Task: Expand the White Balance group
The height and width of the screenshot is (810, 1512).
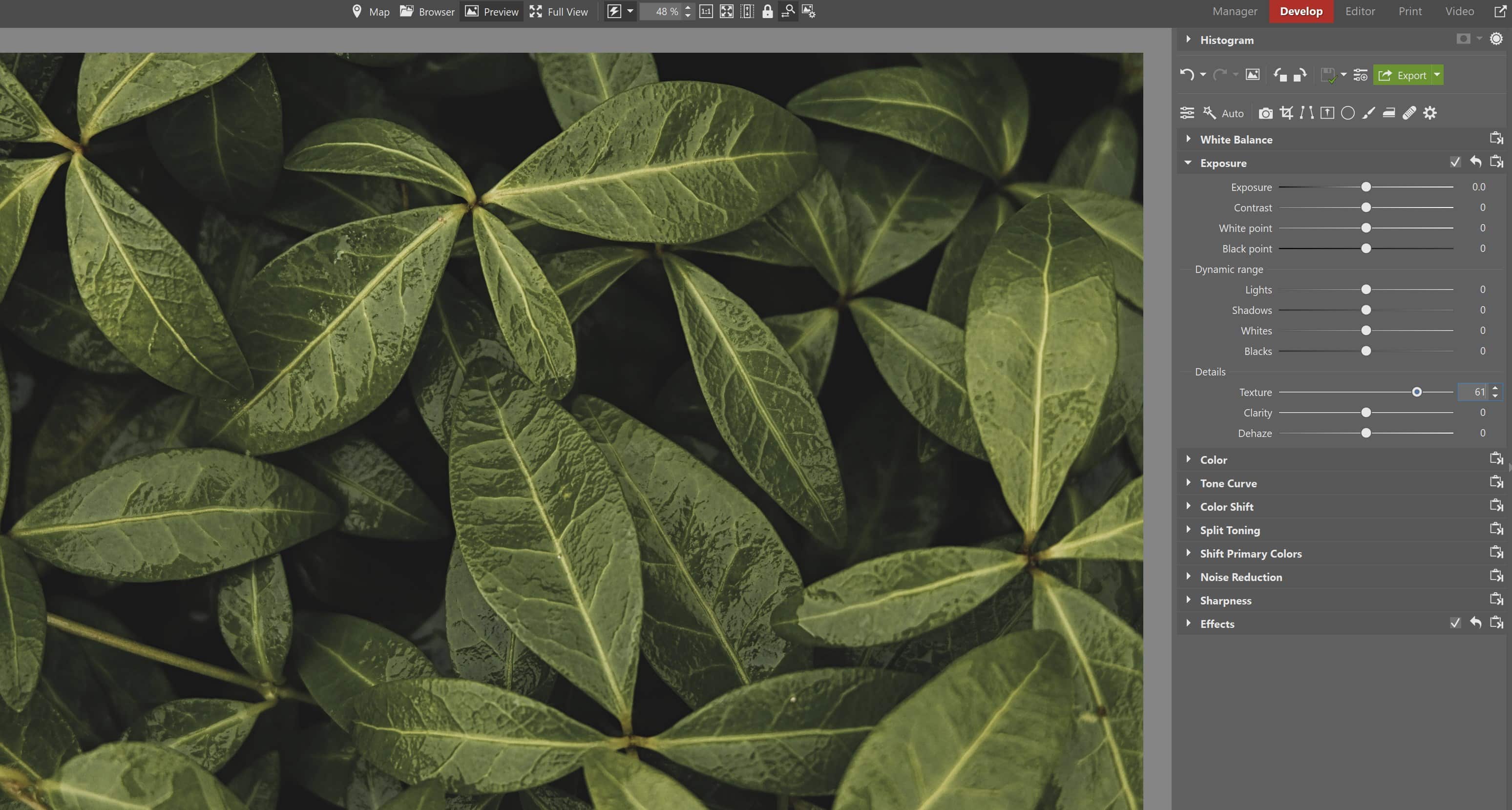Action: point(1189,139)
